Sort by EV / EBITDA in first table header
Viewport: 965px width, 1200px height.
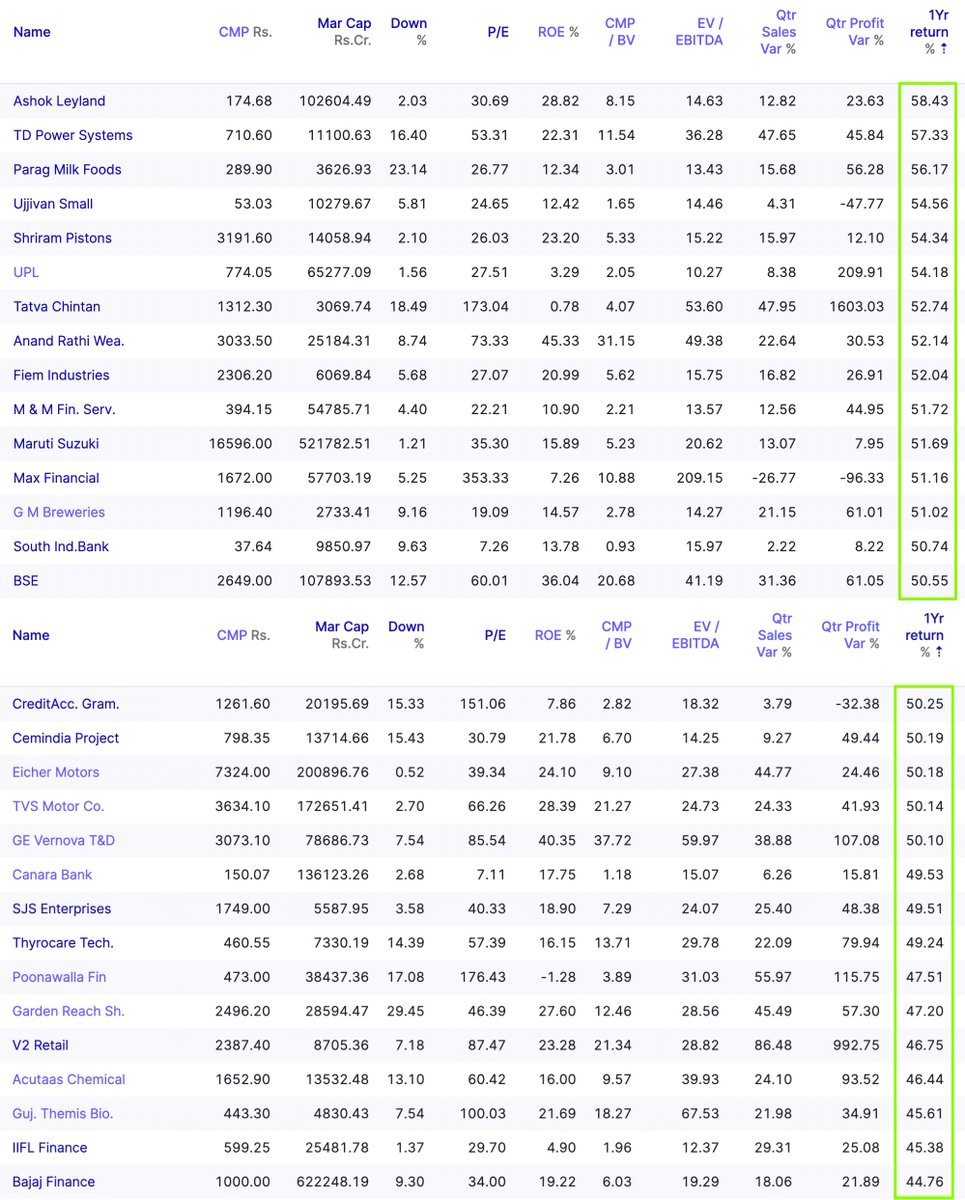click(x=699, y=32)
